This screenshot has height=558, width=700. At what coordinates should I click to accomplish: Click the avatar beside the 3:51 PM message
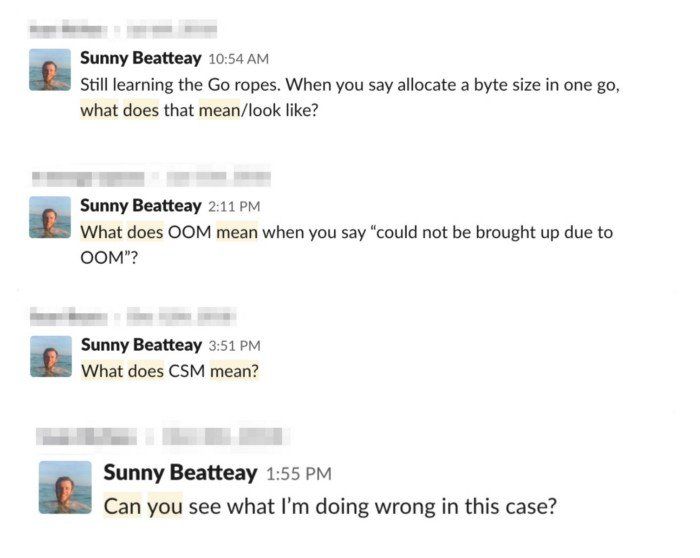tap(50, 356)
